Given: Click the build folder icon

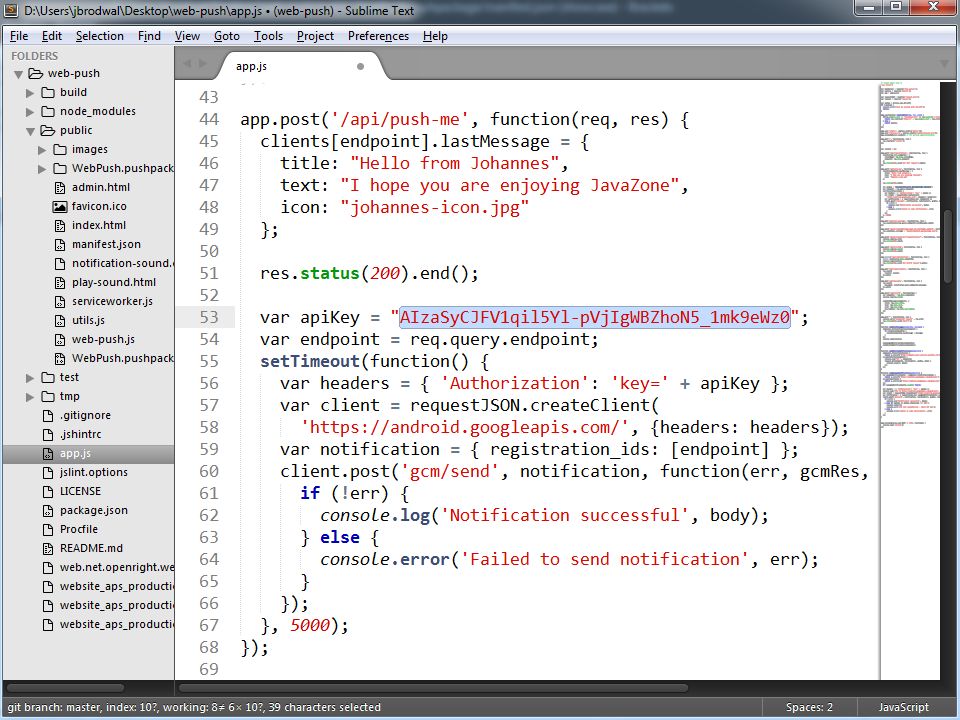Looking at the screenshot, I should [x=48, y=92].
